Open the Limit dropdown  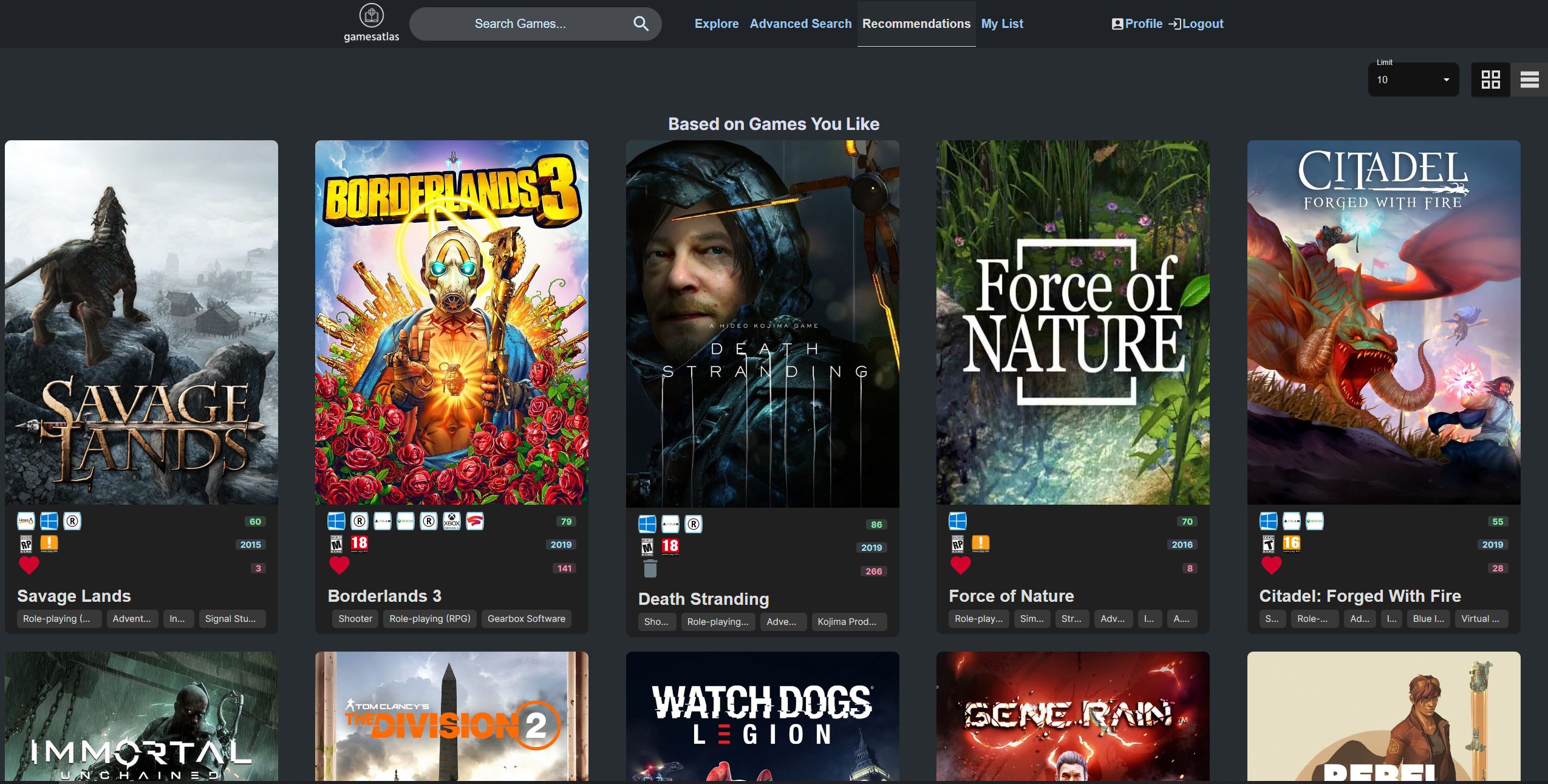click(1413, 80)
